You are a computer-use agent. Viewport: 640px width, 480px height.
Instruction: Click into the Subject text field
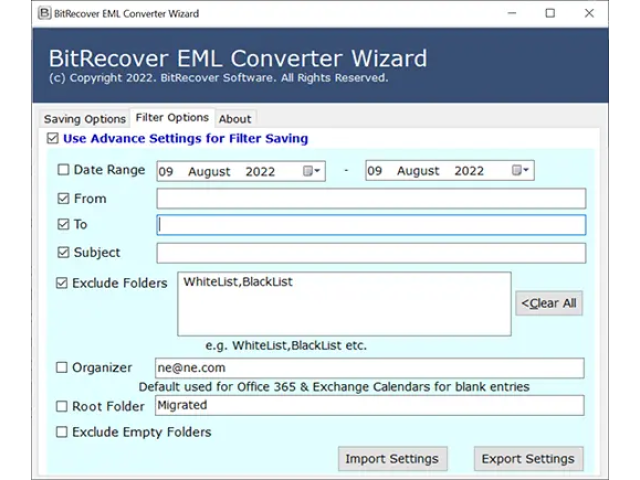(x=371, y=253)
